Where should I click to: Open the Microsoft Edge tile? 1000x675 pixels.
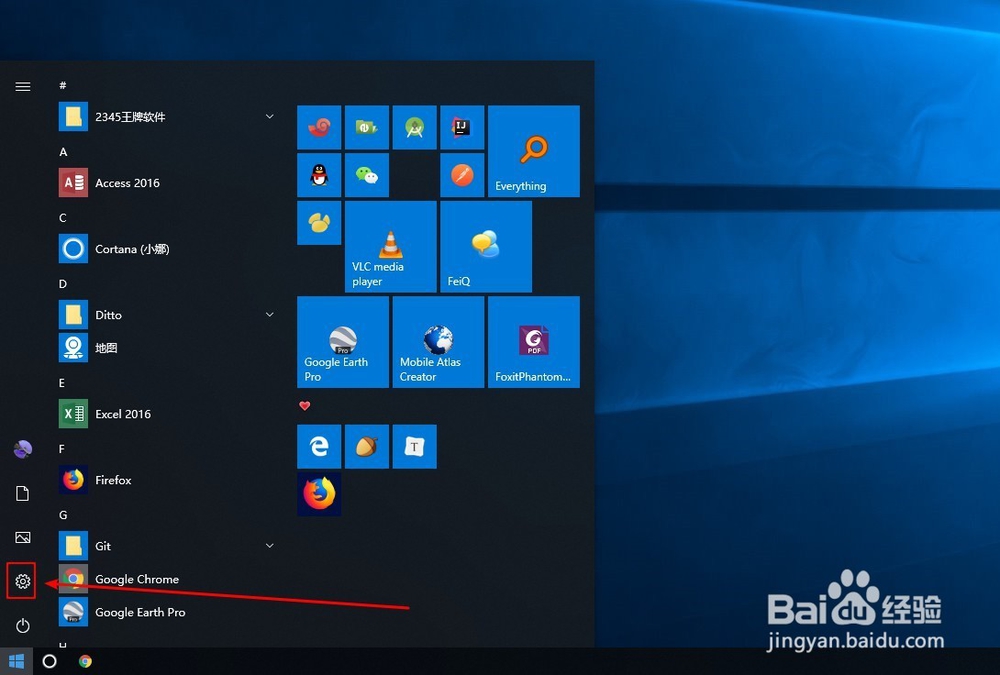(319, 447)
